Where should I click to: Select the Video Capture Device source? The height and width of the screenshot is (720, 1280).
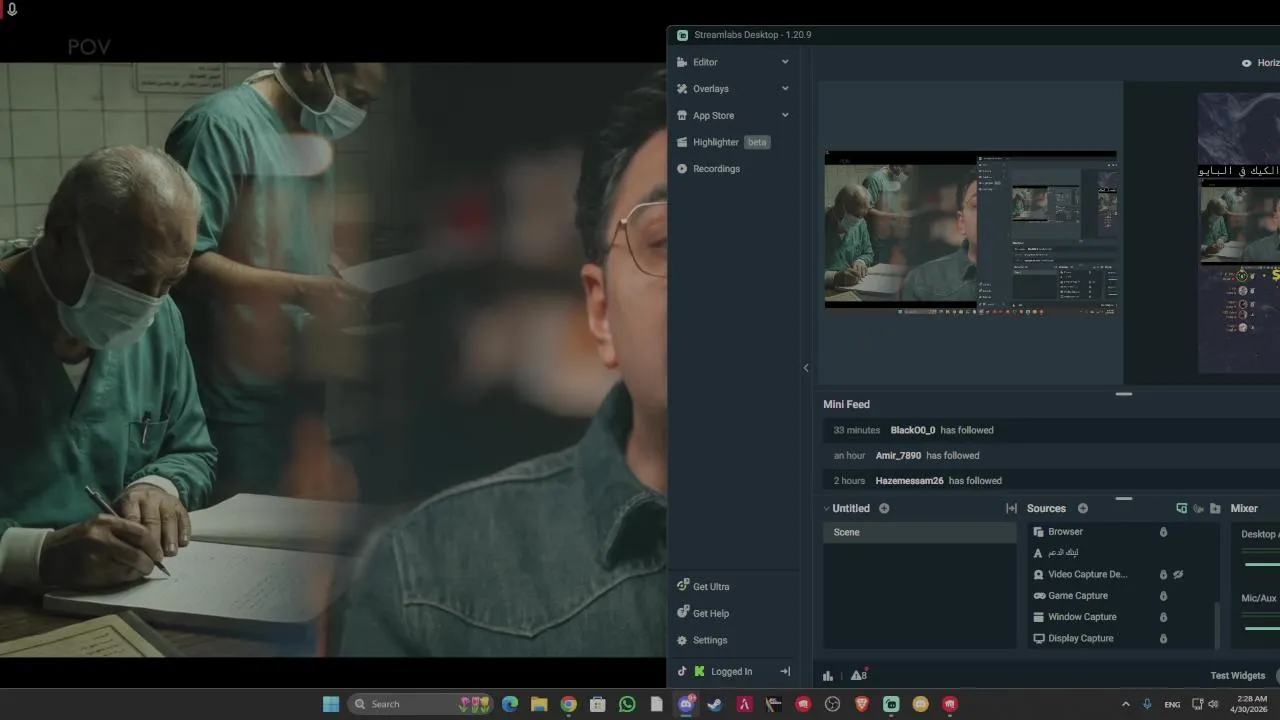(x=1087, y=574)
